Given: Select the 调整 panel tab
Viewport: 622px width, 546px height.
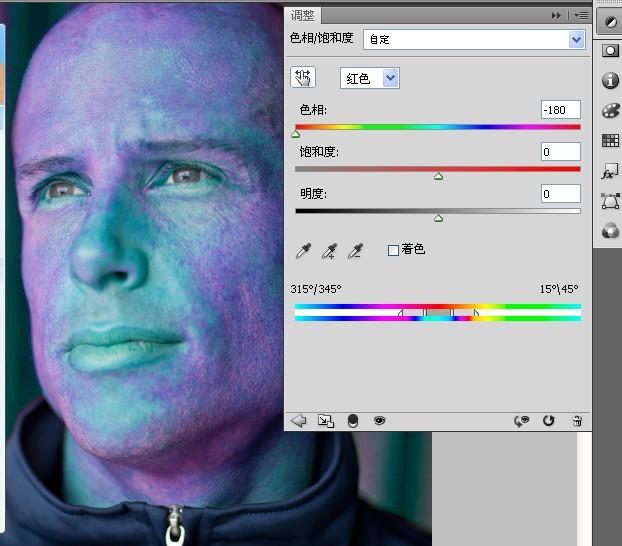Looking at the screenshot, I should point(303,16).
